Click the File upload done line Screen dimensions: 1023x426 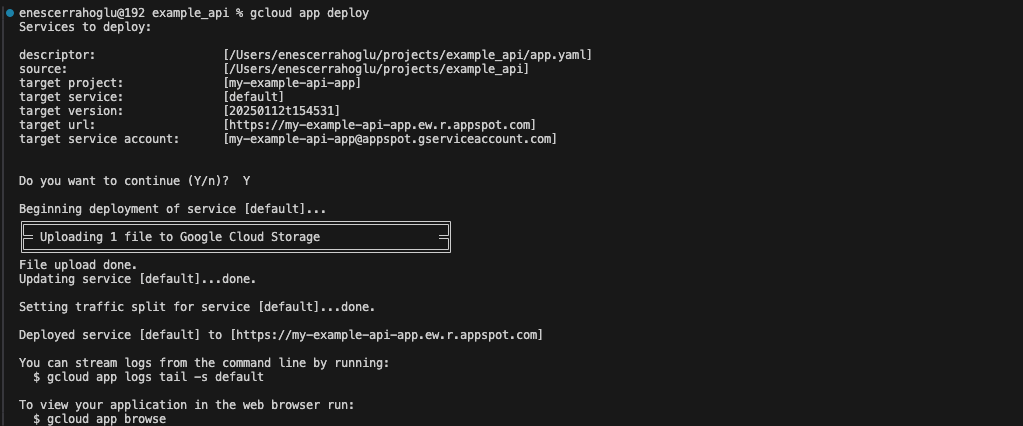(78, 265)
